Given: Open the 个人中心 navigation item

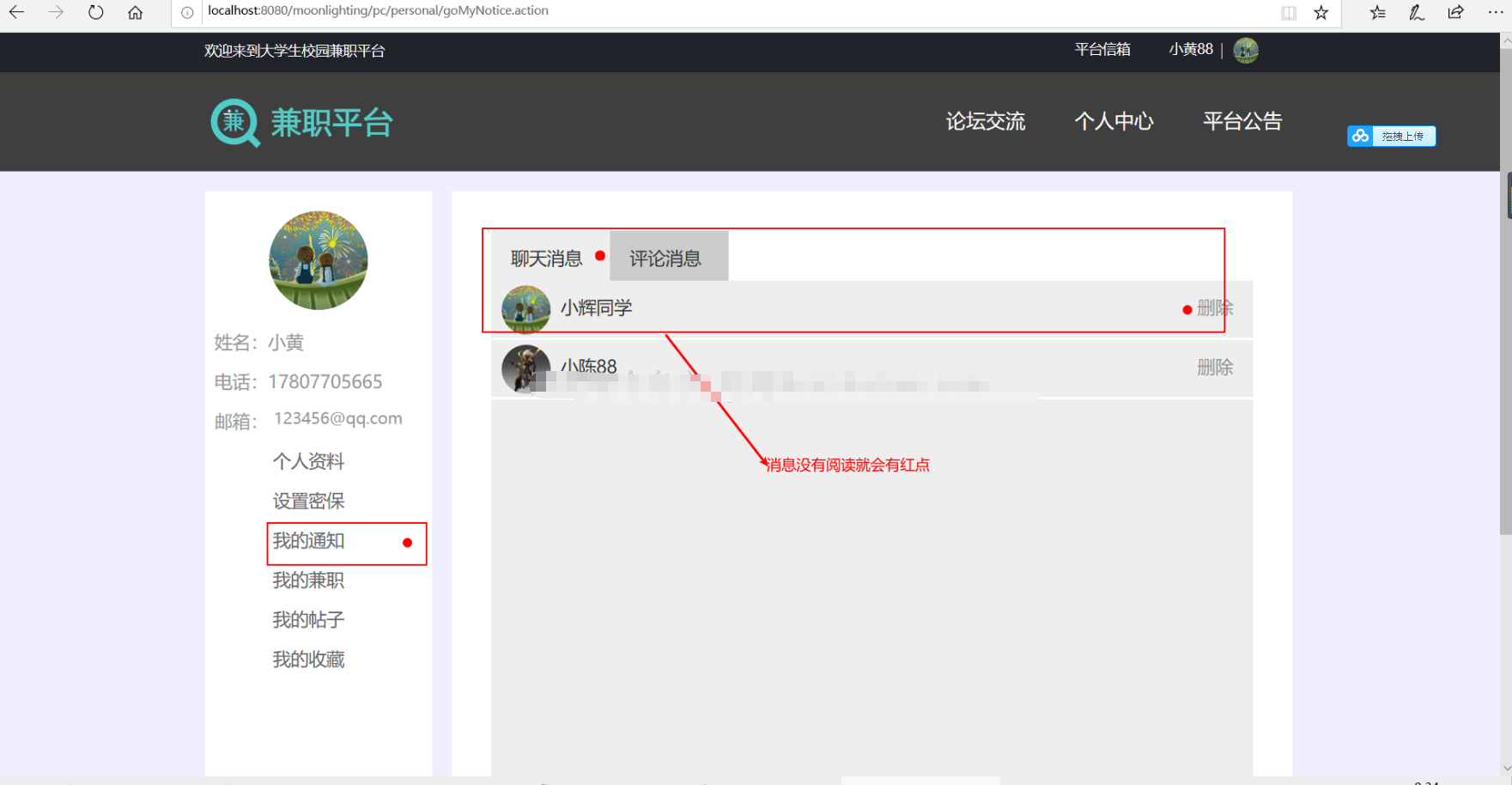Looking at the screenshot, I should 1114,122.
